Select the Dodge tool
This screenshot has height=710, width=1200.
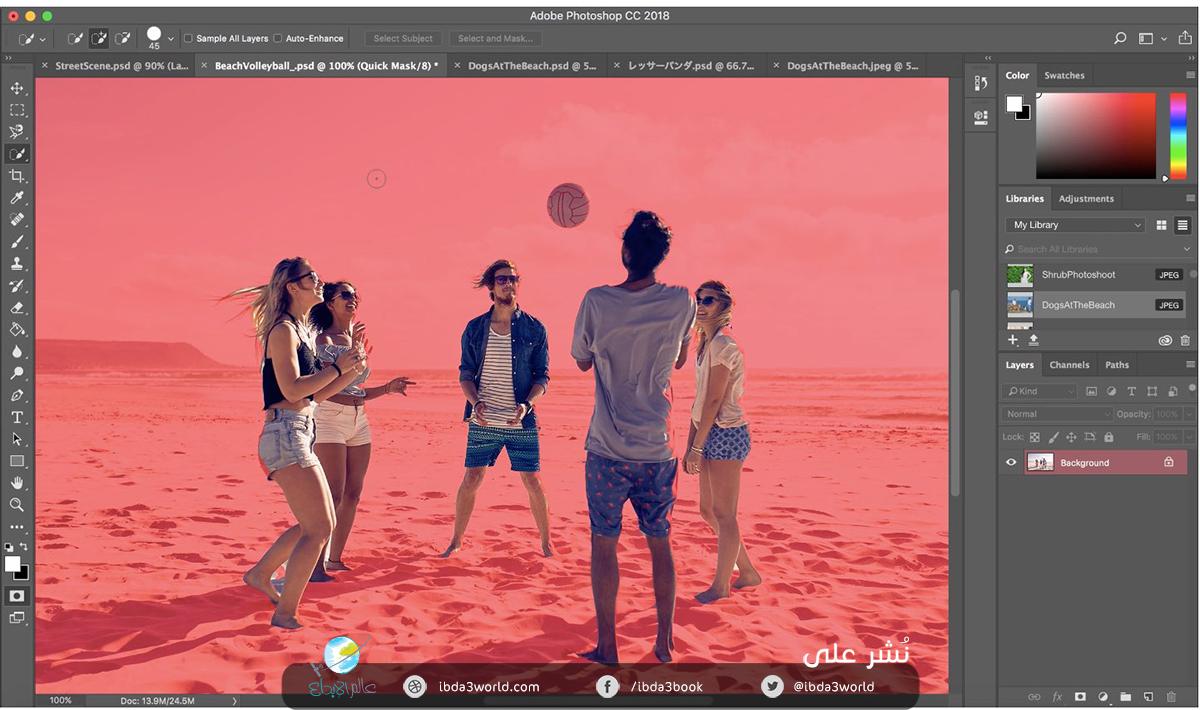(x=17, y=373)
